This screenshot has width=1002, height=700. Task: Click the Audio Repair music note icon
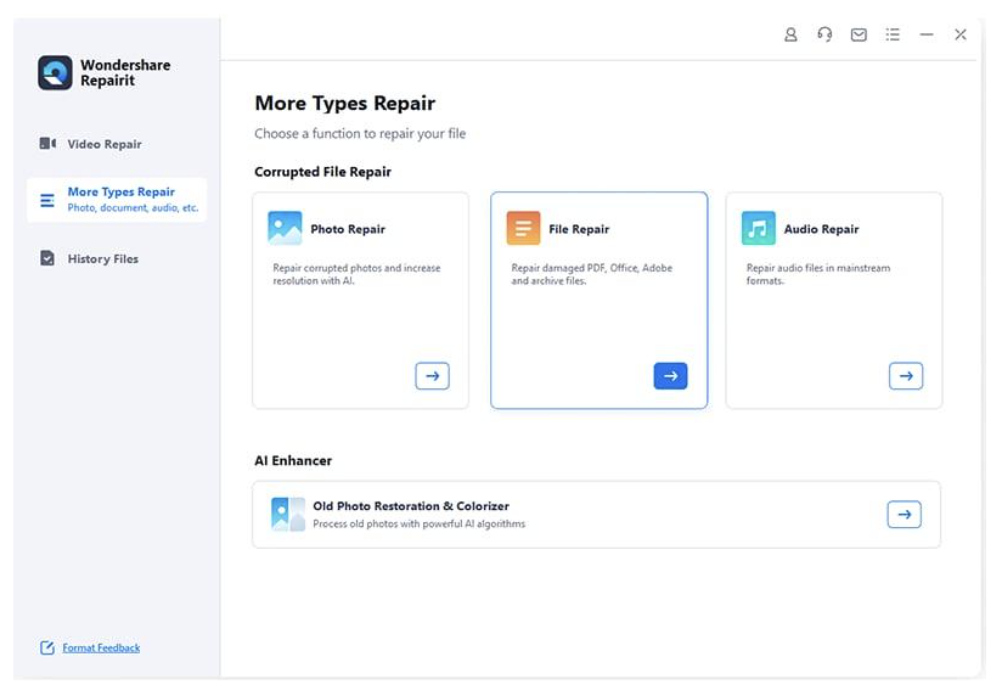[x=759, y=228]
